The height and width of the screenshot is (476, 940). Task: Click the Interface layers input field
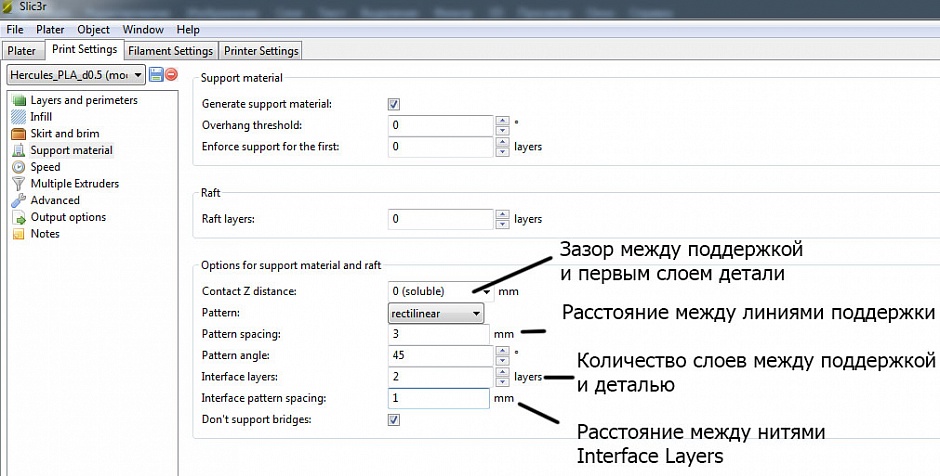(441, 377)
